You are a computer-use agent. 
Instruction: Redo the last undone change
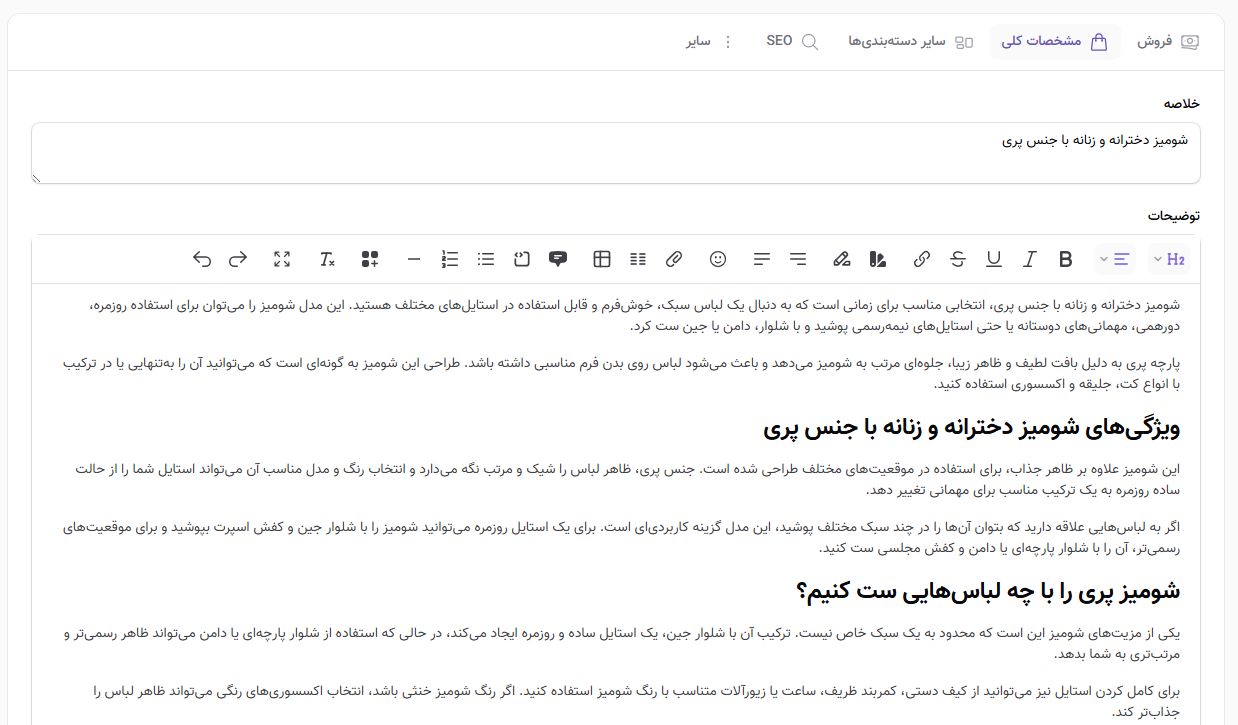238,259
